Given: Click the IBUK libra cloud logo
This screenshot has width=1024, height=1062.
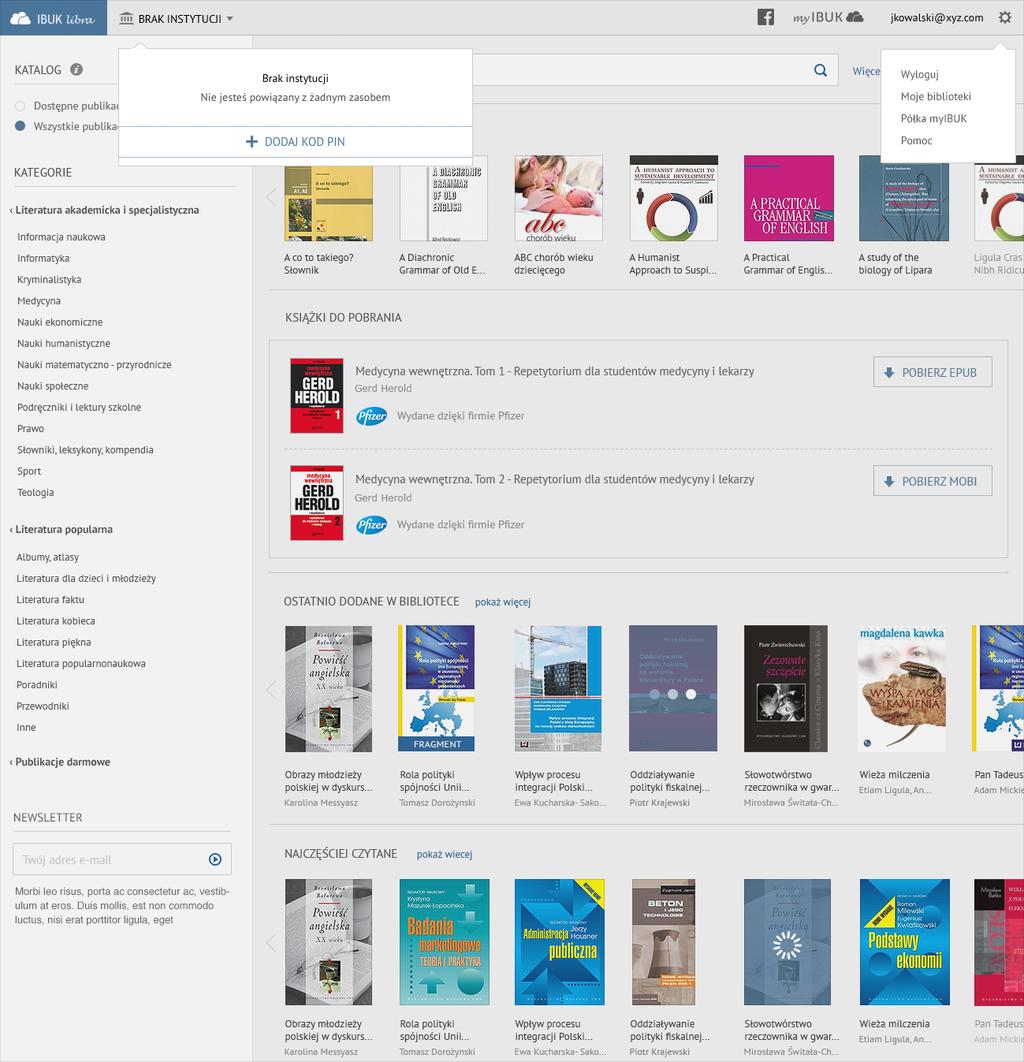Looking at the screenshot, I should coord(53,18).
